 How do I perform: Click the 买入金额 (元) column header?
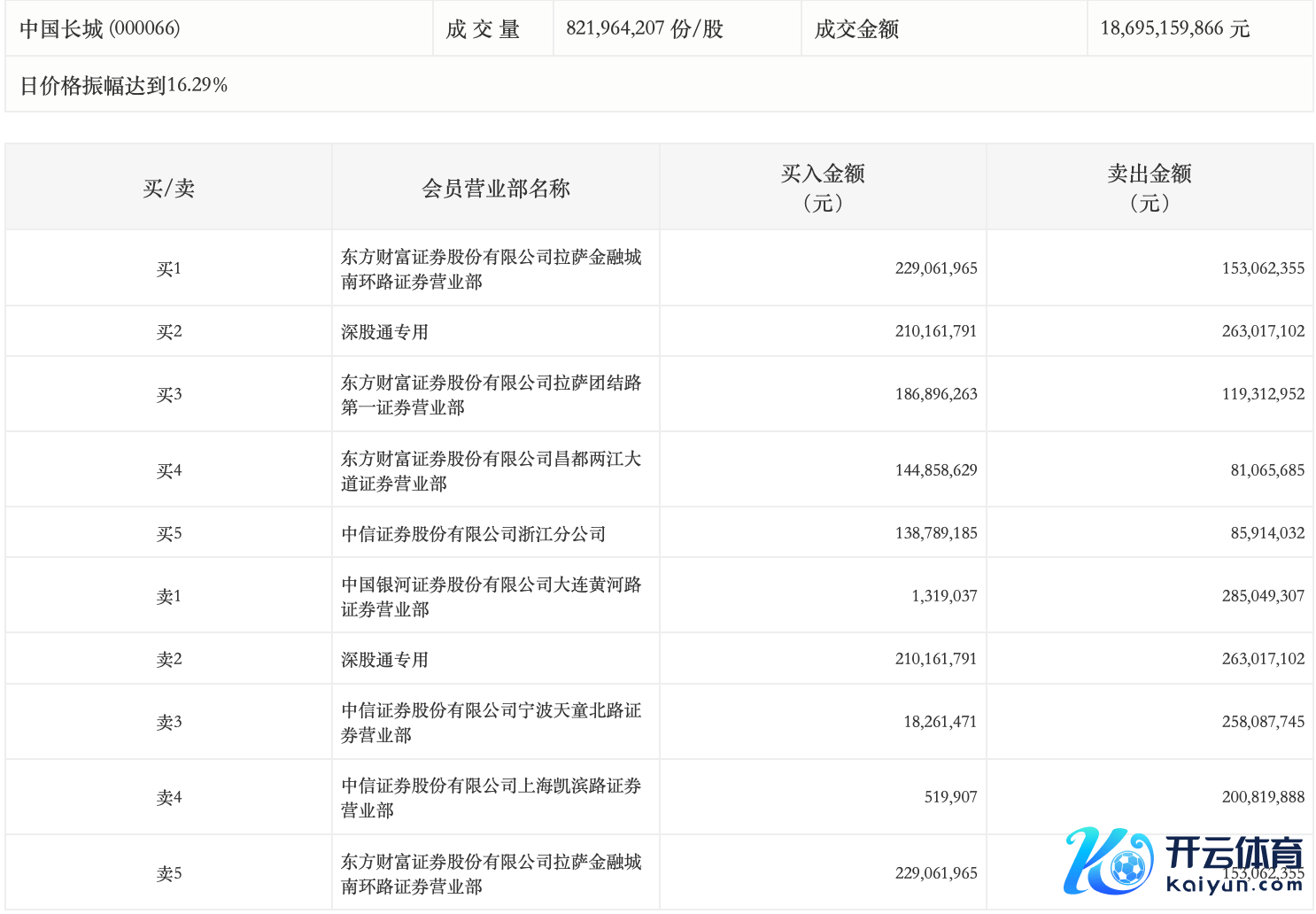point(822,188)
